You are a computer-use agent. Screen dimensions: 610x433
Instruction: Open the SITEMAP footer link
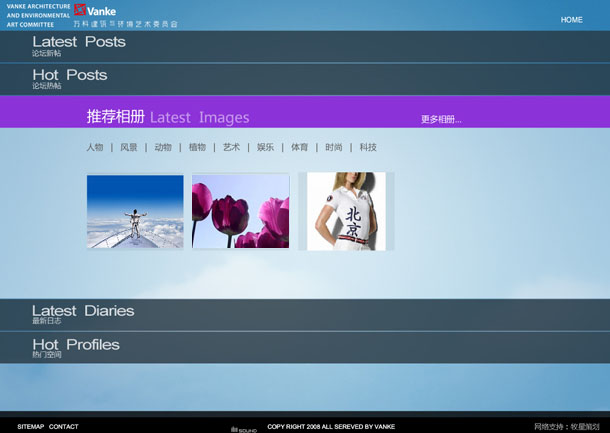click(x=30, y=427)
